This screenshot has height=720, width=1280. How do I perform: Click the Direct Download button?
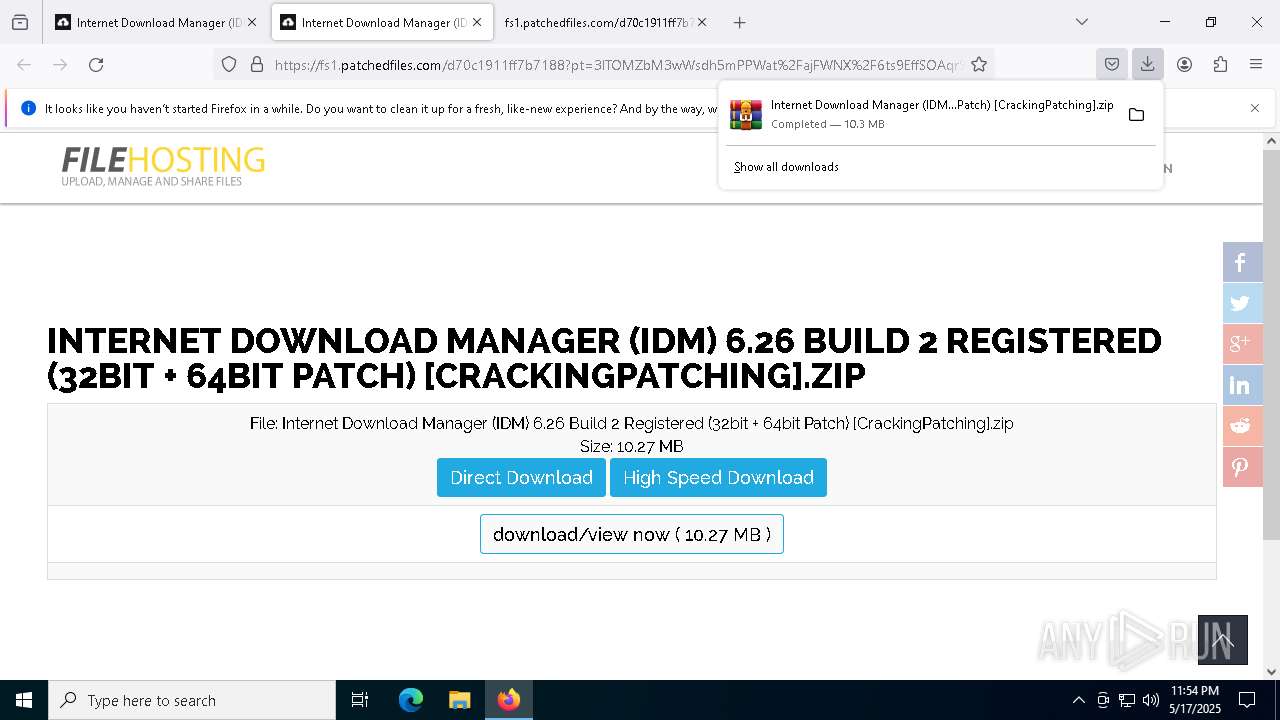[521, 477]
